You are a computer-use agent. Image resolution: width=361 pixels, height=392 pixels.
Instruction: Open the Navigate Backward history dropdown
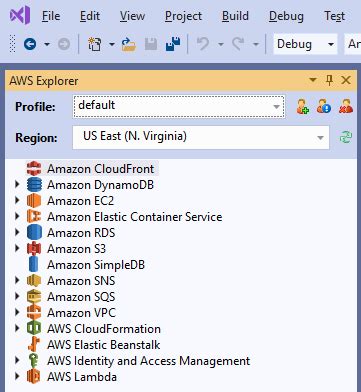pos(47,44)
